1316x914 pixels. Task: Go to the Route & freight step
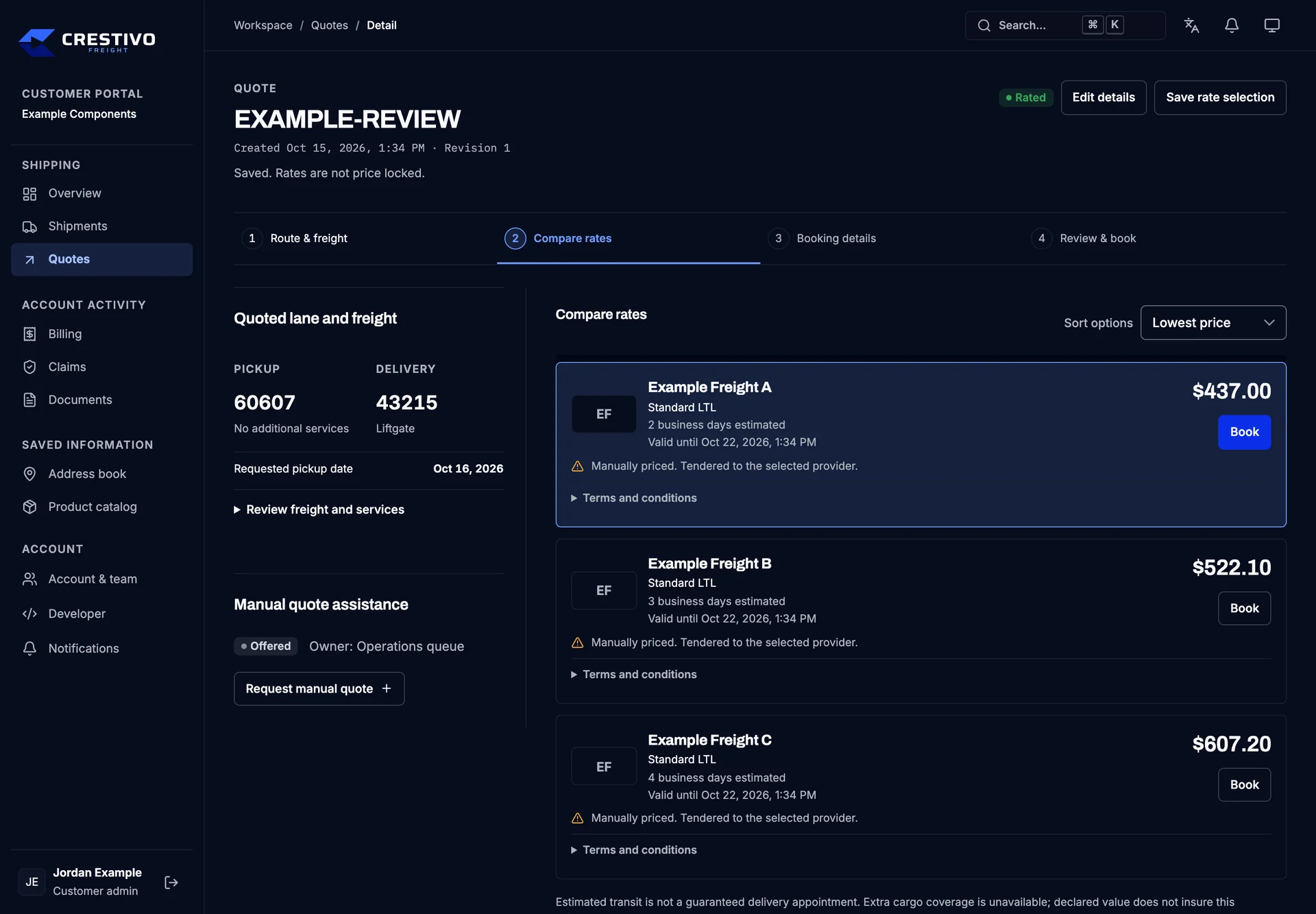click(x=365, y=239)
